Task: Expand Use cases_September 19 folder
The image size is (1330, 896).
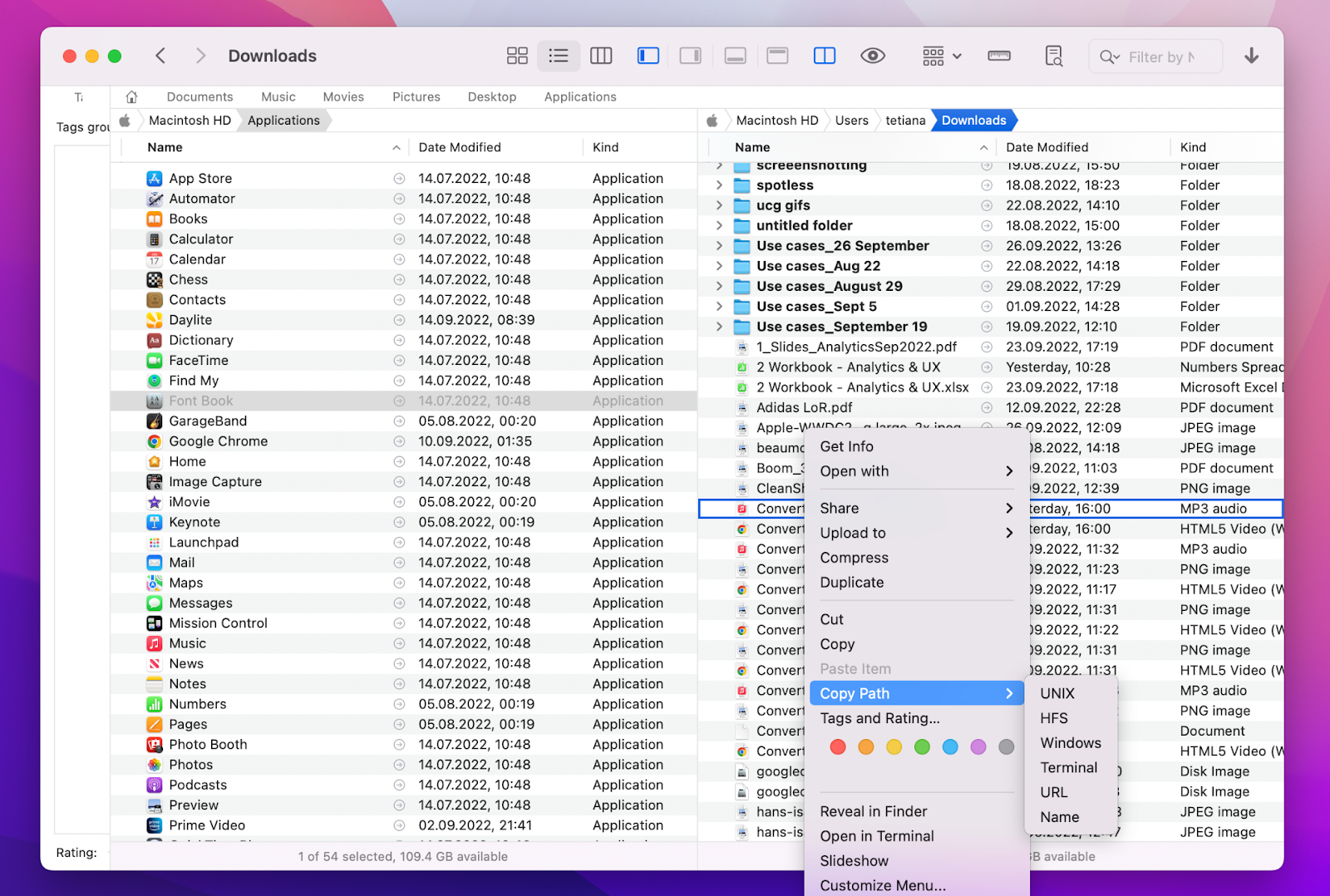Action: (x=719, y=327)
